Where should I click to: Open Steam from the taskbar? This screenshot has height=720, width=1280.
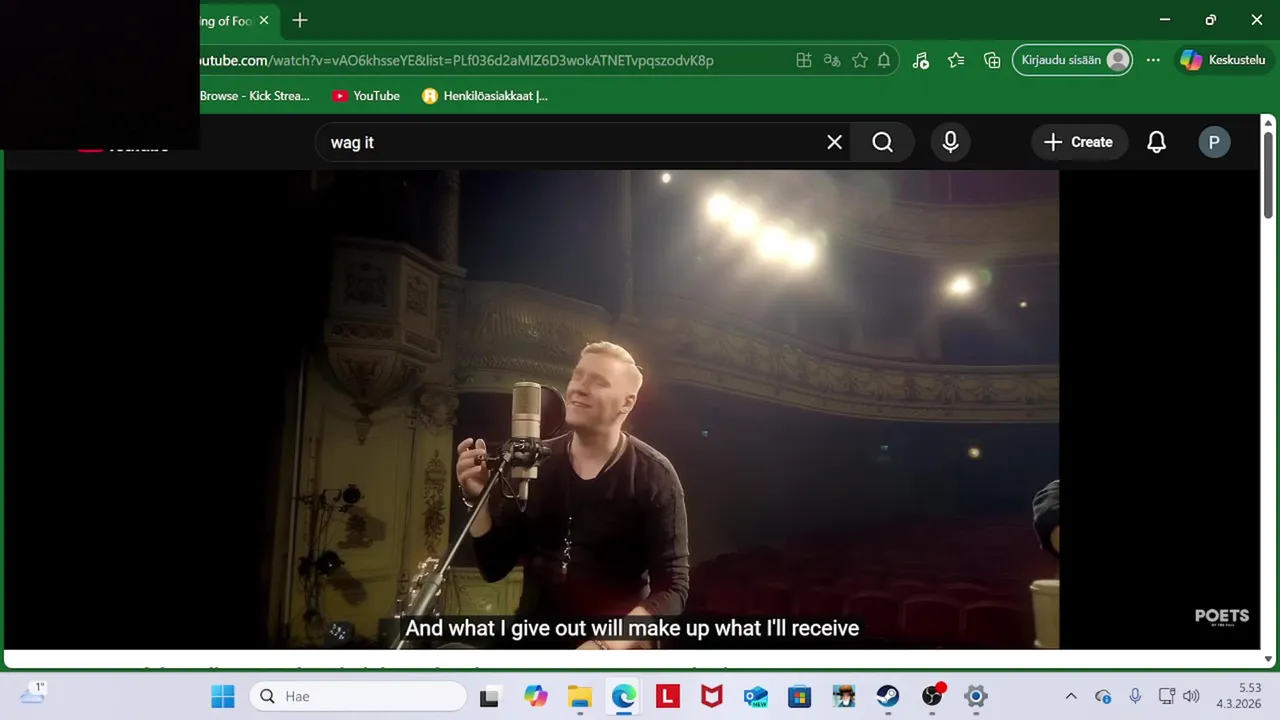pos(888,696)
